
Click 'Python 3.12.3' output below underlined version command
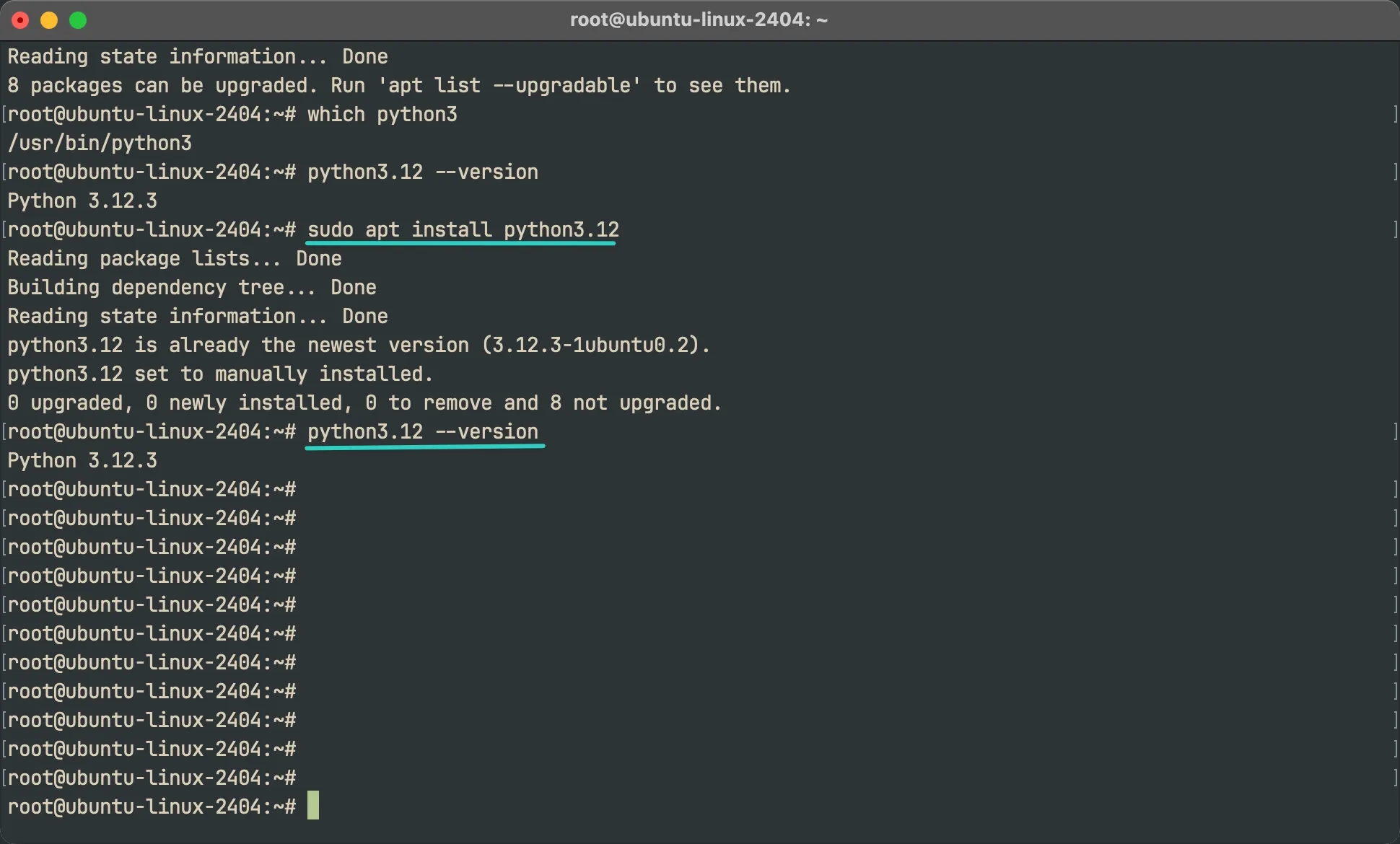point(82,460)
